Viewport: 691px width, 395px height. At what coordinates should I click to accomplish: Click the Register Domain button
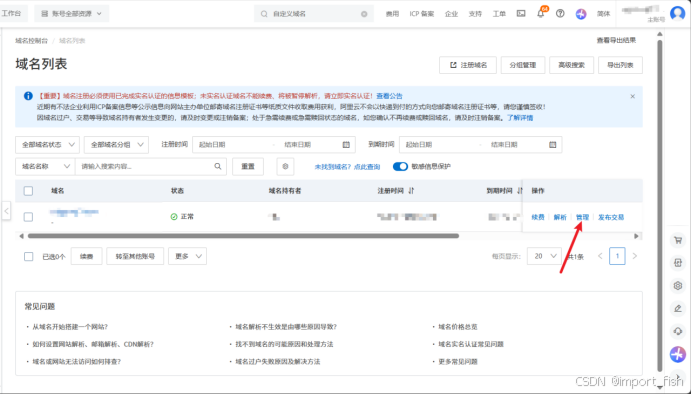click(468, 65)
